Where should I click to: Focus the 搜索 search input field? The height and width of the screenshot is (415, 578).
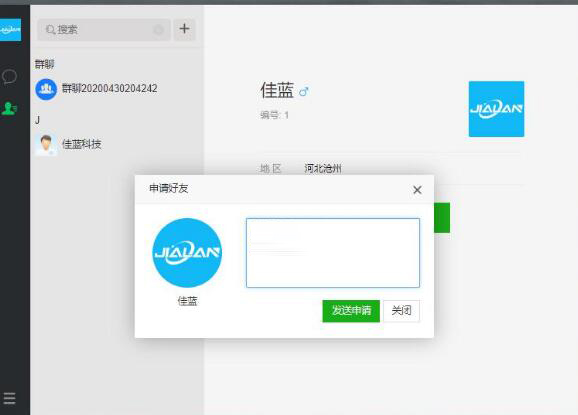104,29
